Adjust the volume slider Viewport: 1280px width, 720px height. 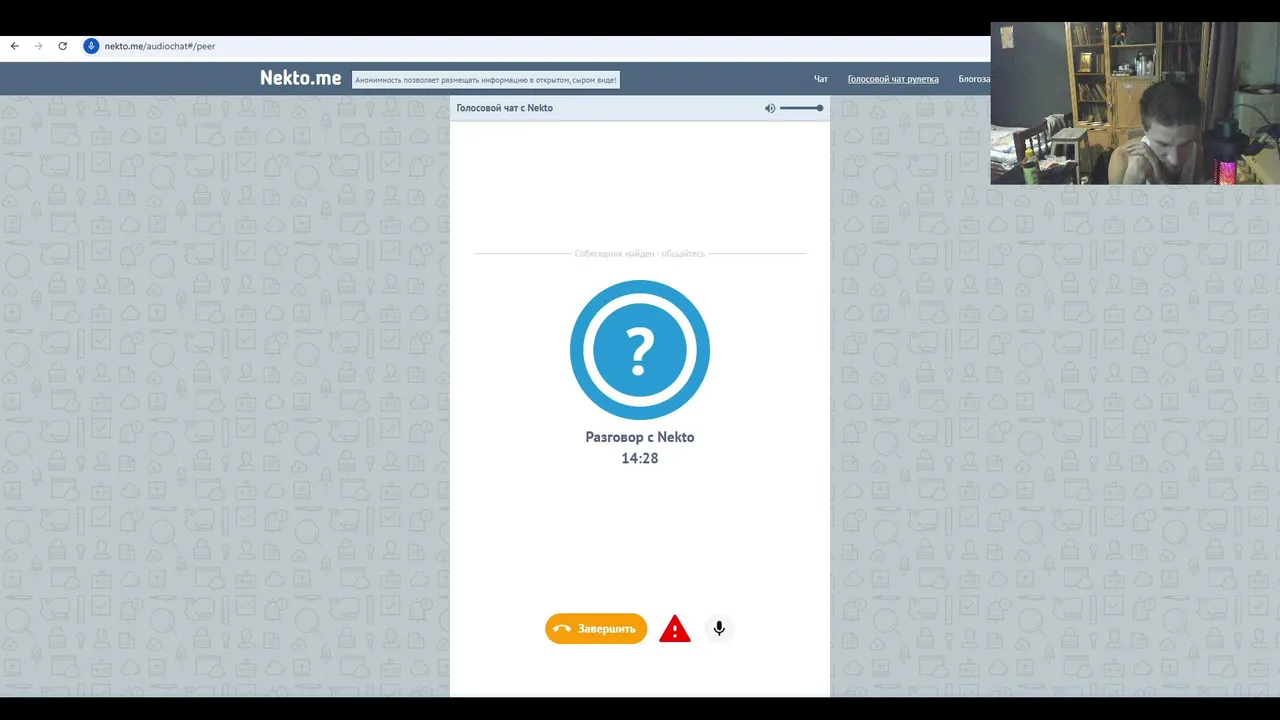[x=801, y=108]
